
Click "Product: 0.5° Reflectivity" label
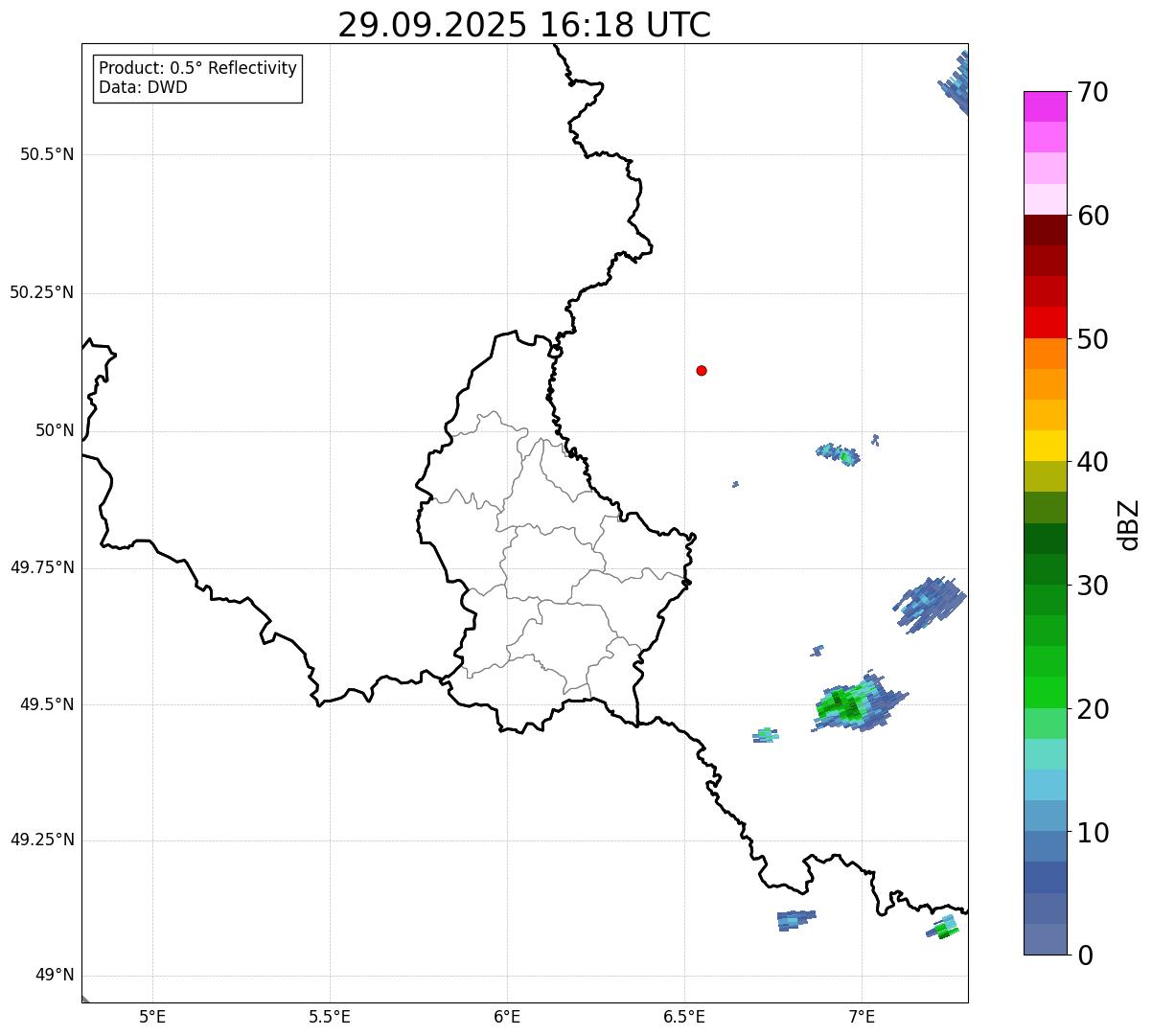197,68
